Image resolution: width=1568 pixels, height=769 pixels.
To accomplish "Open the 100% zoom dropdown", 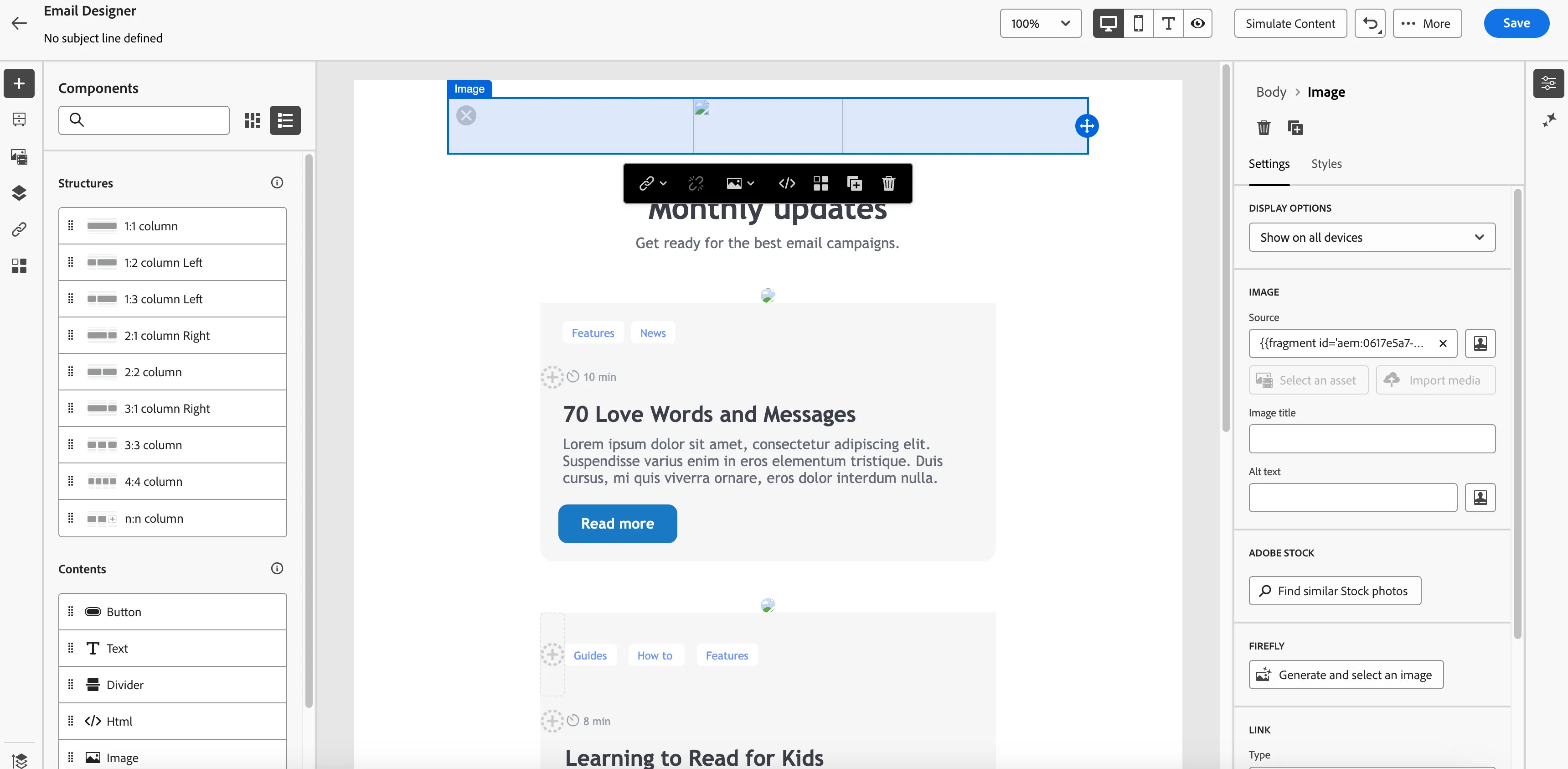I will pyautogui.click(x=1040, y=23).
